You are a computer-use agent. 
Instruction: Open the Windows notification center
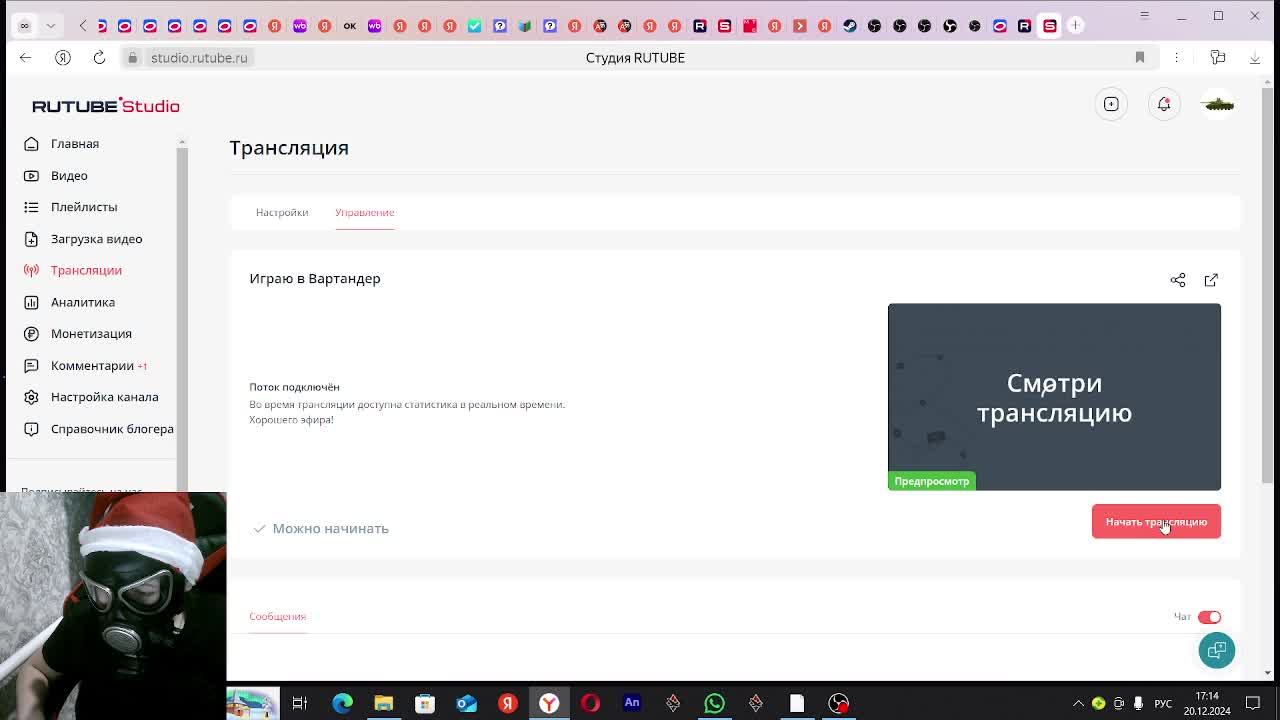click(x=1253, y=703)
